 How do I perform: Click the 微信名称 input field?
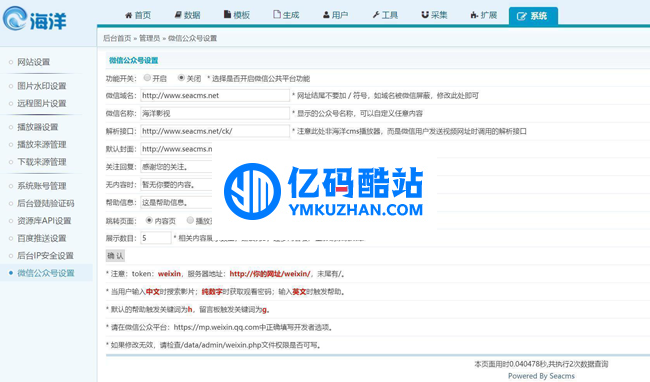215,113
